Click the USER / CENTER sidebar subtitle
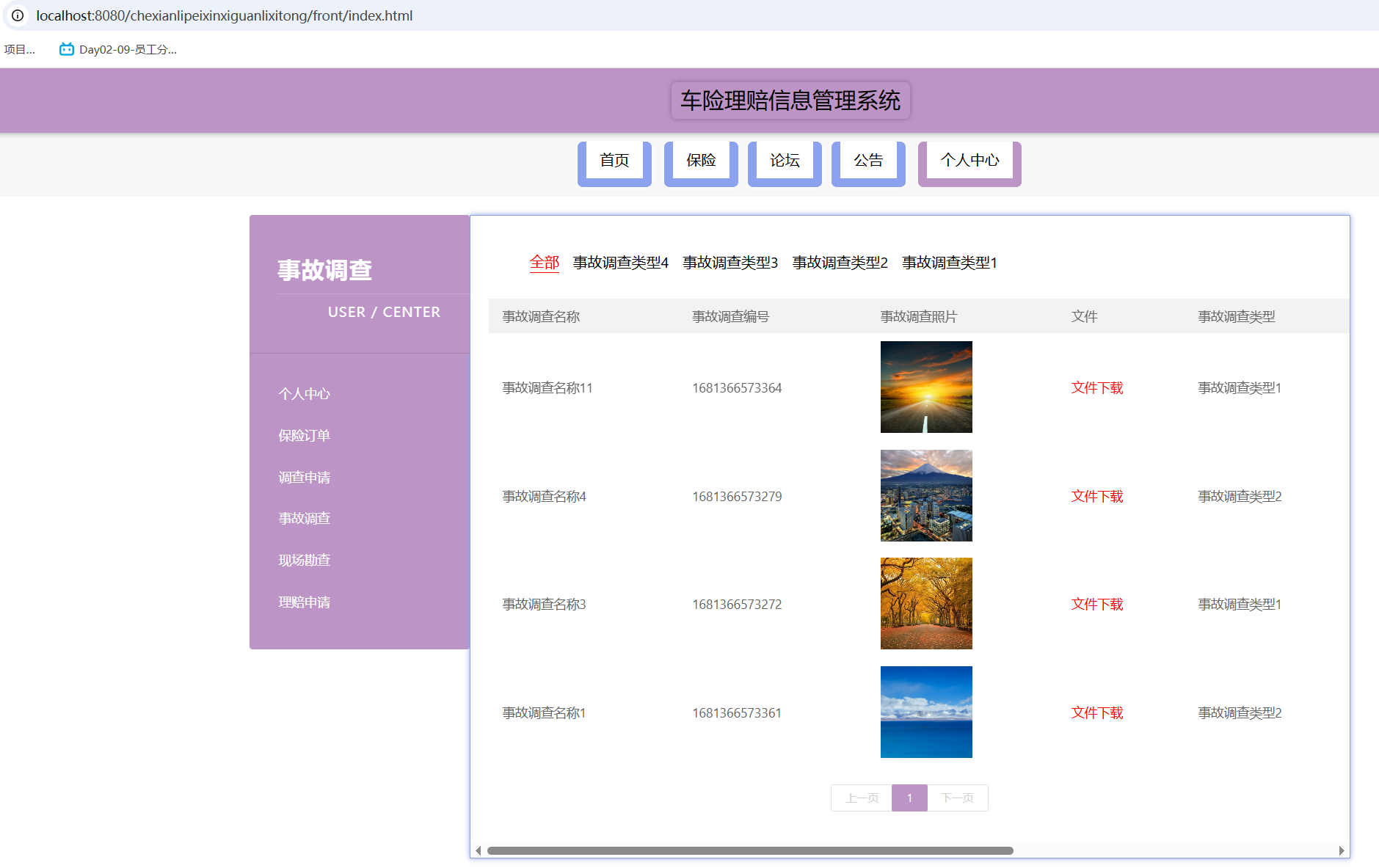The width and height of the screenshot is (1379, 868). (x=384, y=313)
